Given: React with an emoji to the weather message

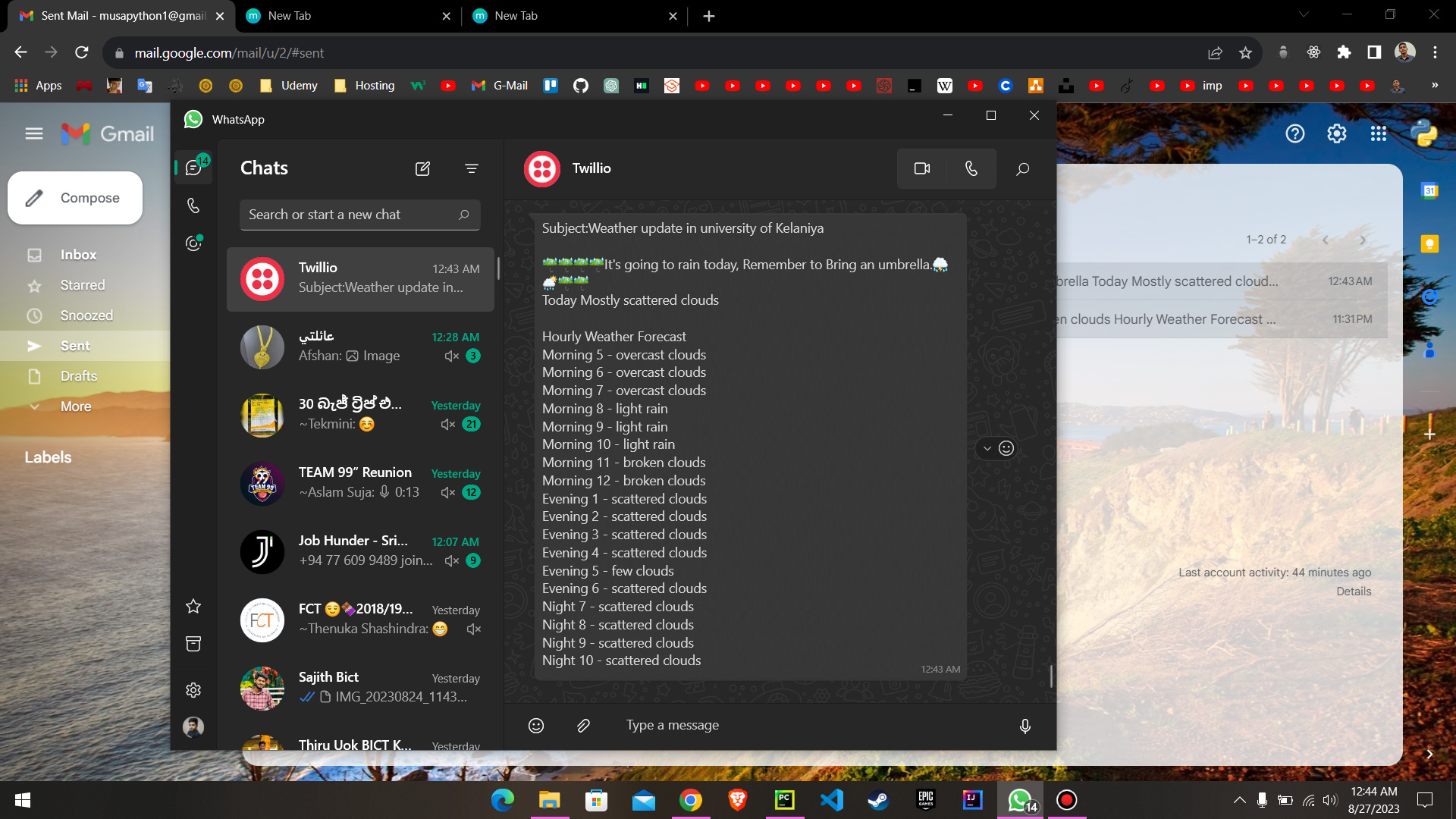Looking at the screenshot, I should pos(1006,448).
